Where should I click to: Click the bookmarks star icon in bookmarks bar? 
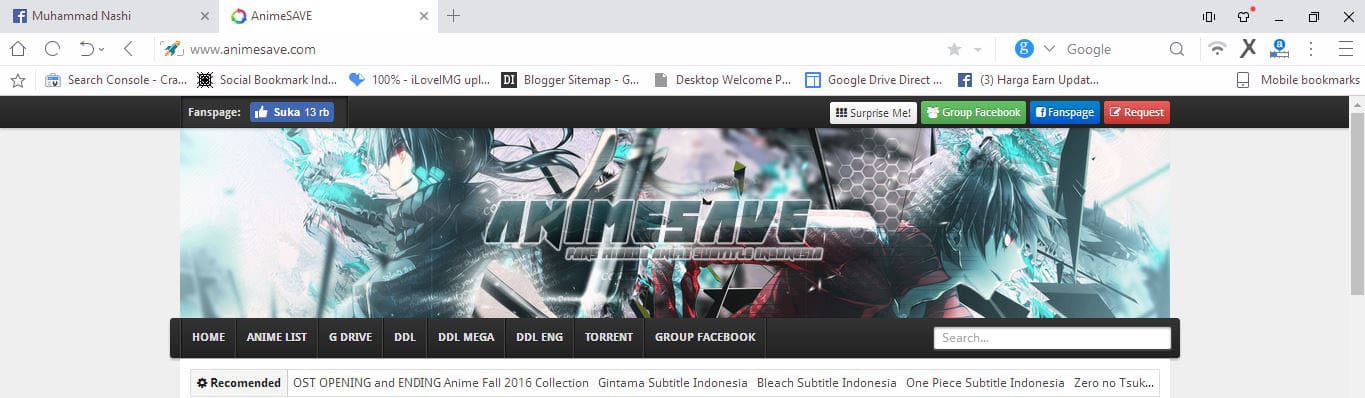[x=17, y=80]
